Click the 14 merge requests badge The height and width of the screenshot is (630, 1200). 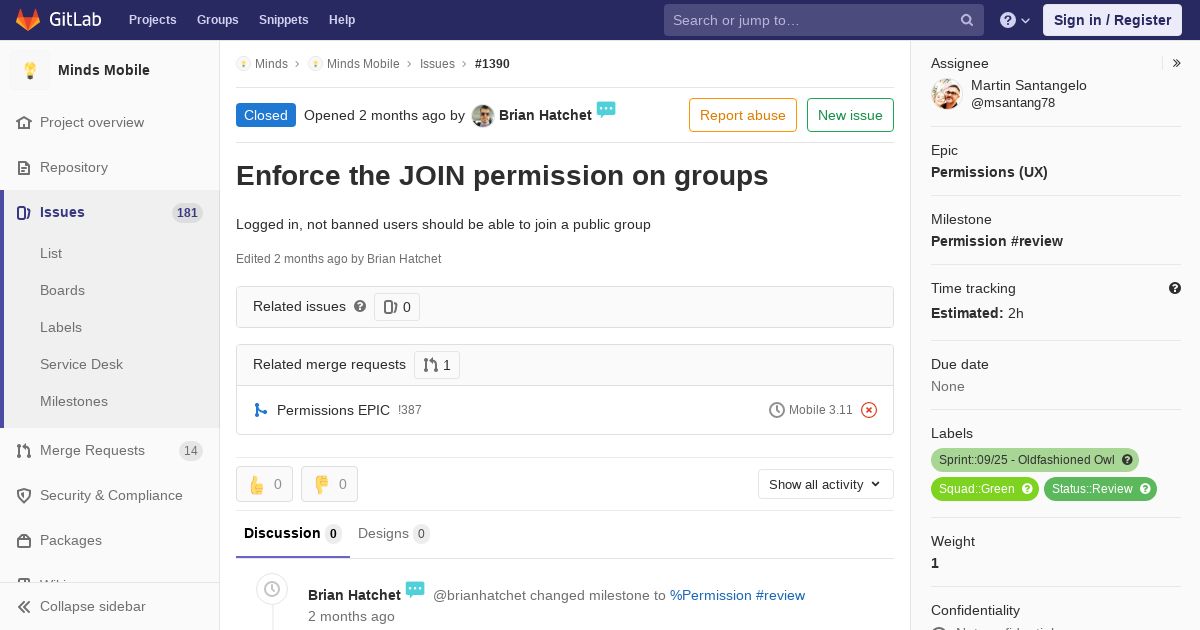(190, 450)
